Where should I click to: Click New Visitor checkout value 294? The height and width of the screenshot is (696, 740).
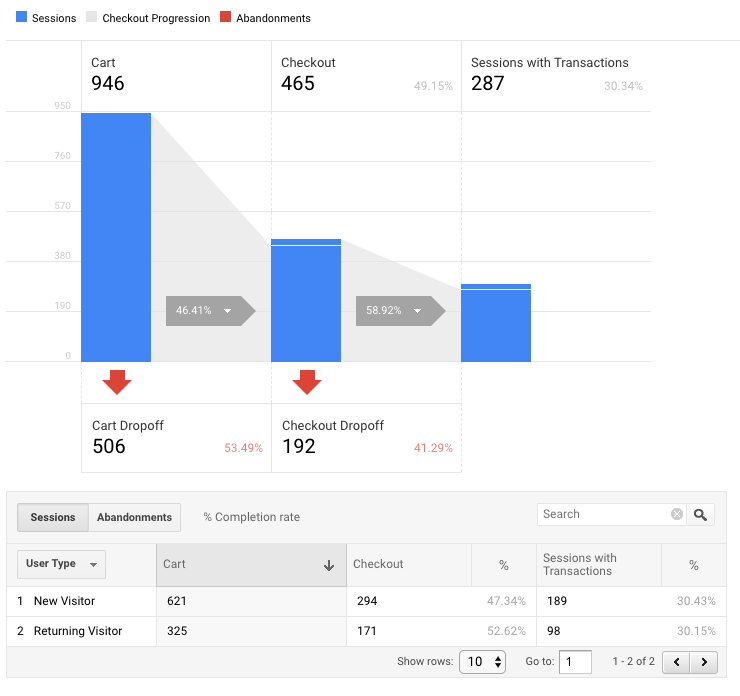pyautogui.click(x=367, y=601)
